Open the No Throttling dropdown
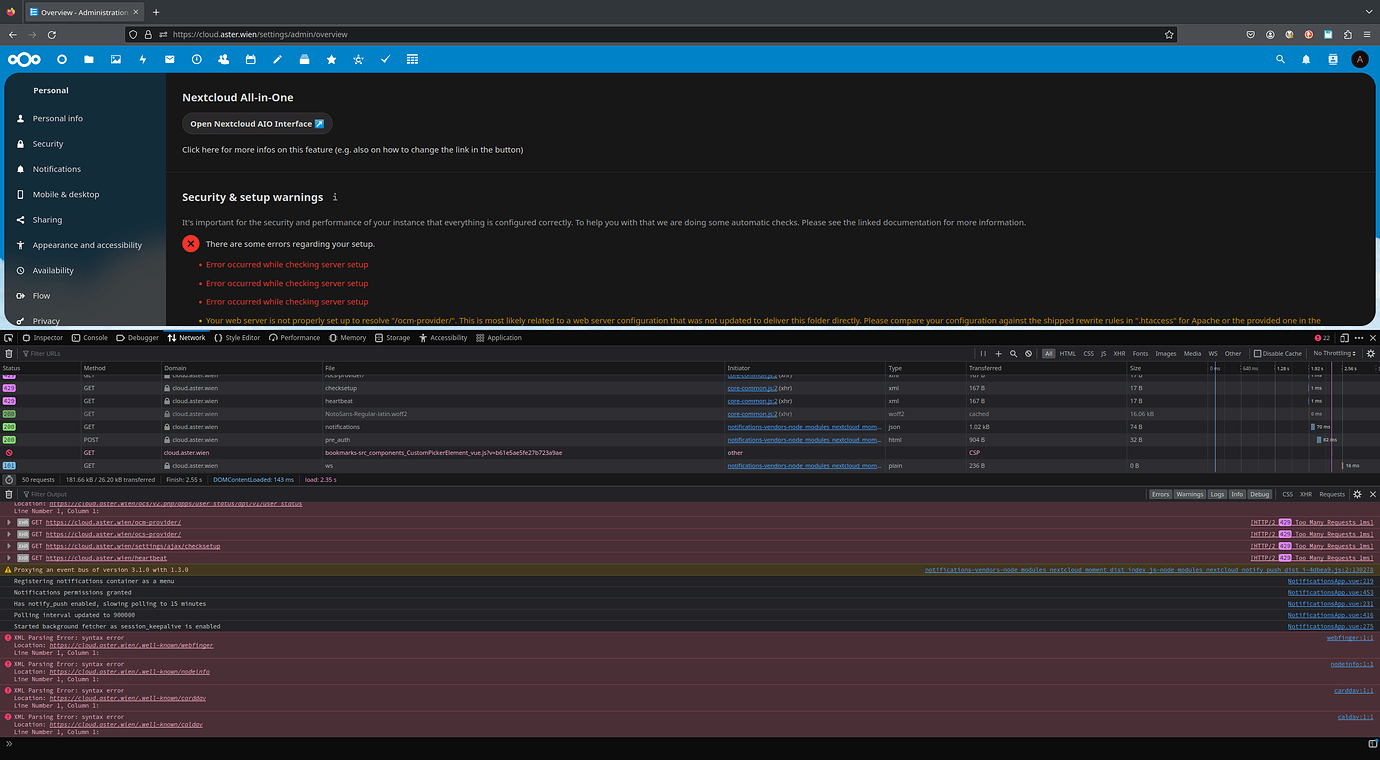1380x760 pixels. click(x=1335, y=353)
